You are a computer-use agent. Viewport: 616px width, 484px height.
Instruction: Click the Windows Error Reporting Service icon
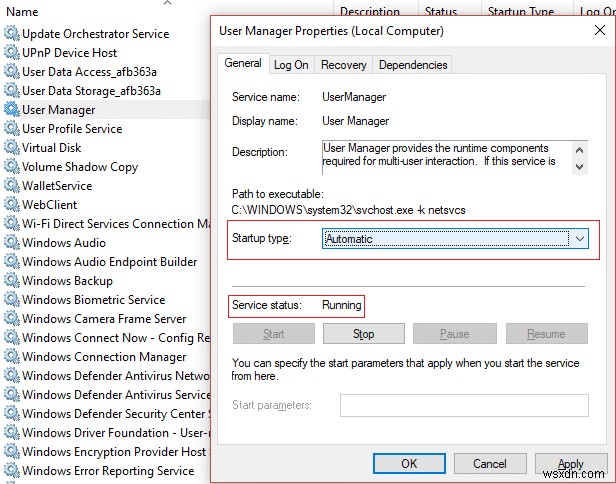(x=12, y=471)
